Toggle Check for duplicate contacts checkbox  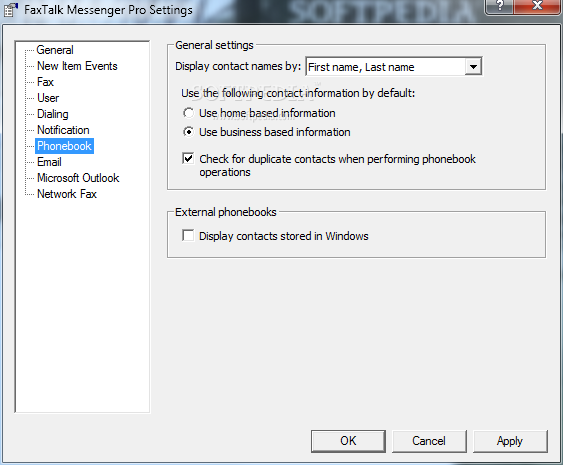188,158
